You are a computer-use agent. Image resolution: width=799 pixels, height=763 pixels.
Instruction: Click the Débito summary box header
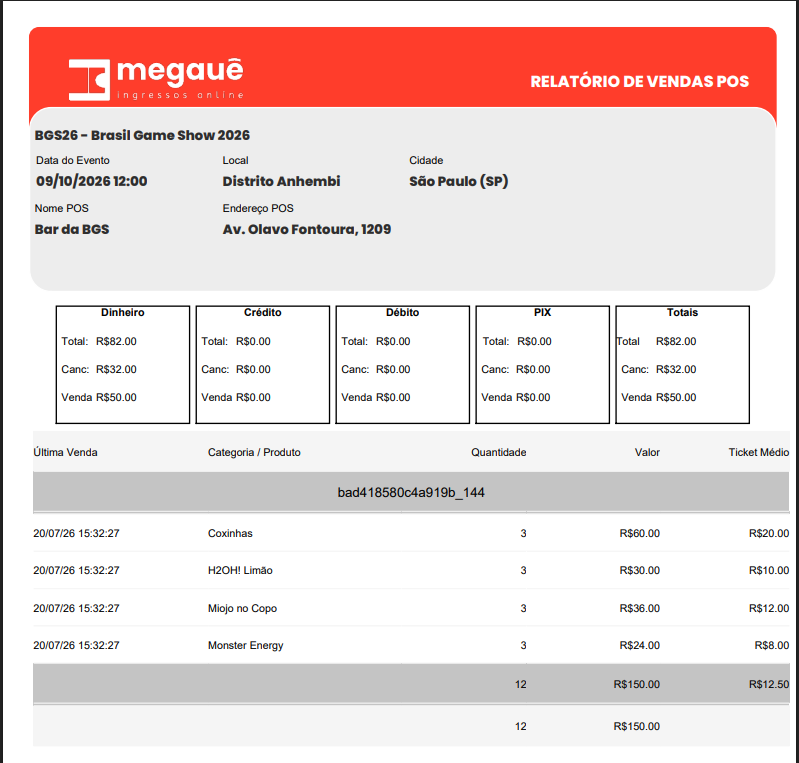pos(403,312)
